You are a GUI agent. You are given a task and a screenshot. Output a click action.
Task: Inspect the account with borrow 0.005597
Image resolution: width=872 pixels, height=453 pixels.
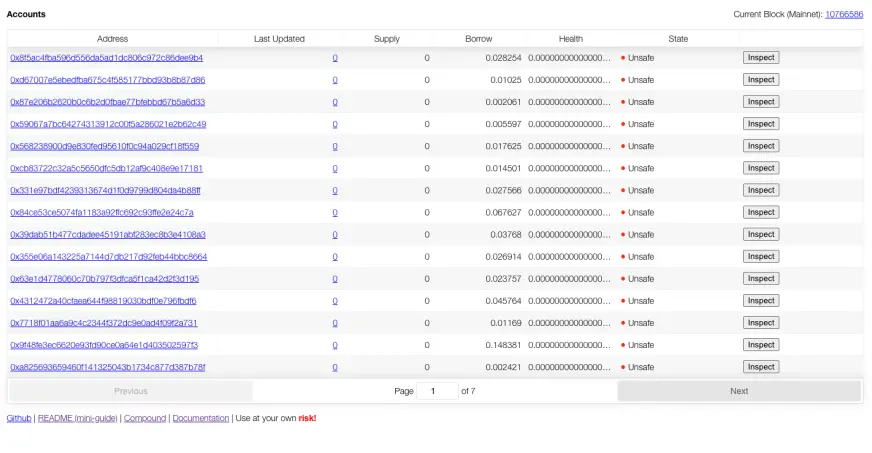[x=761, y=124]
